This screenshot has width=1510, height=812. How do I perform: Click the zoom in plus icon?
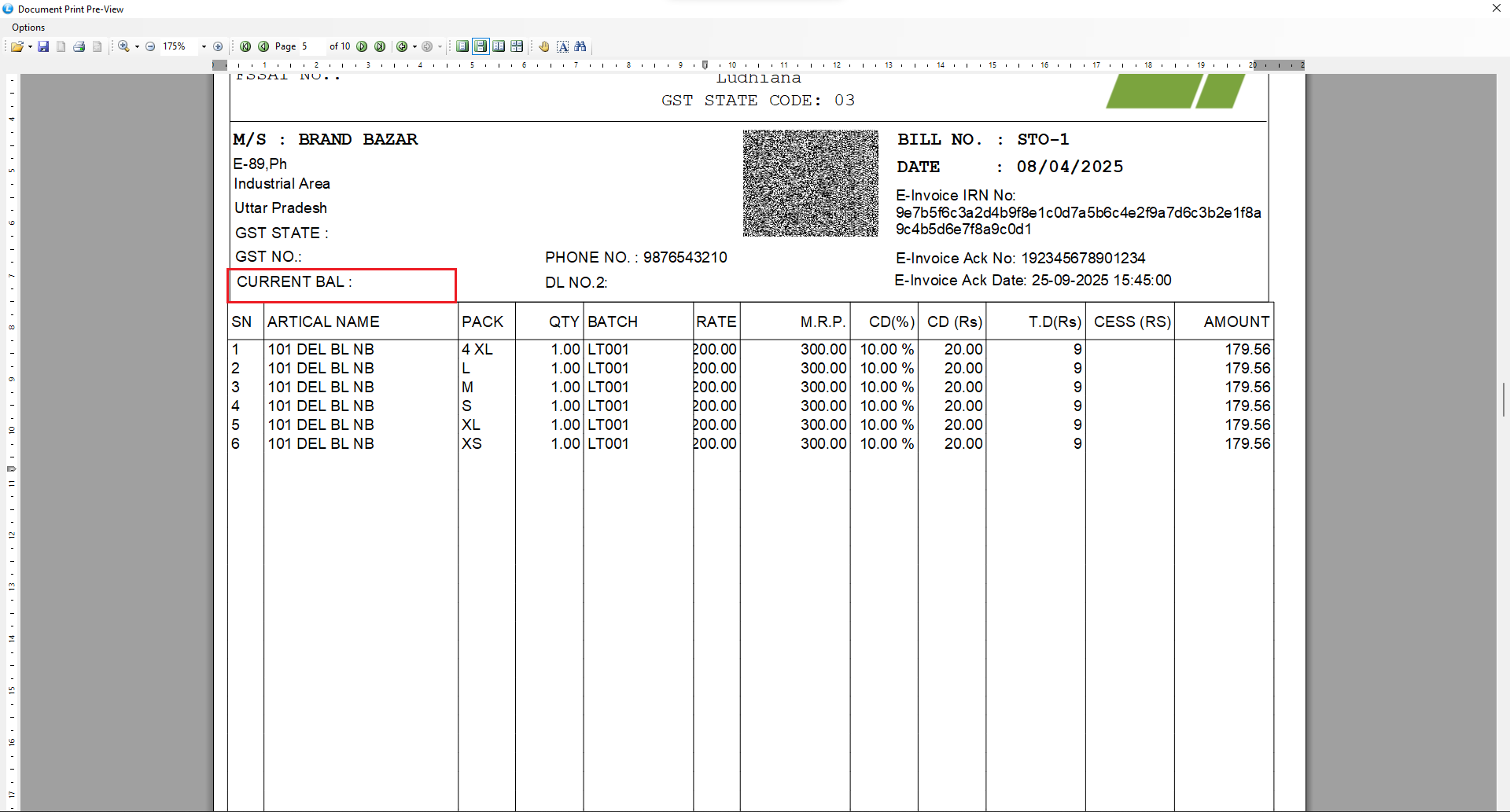(218, 46)
